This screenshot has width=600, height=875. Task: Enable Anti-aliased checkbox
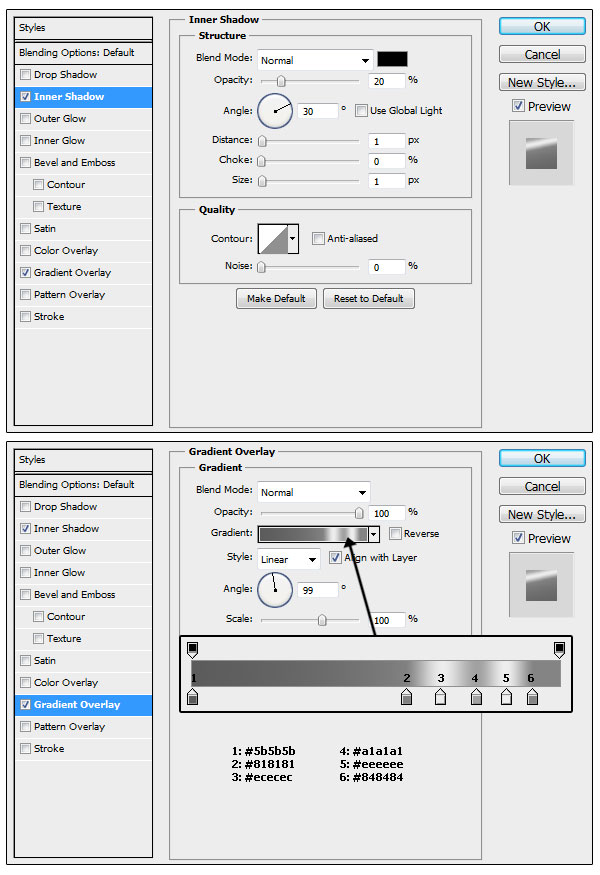point(318,238)
